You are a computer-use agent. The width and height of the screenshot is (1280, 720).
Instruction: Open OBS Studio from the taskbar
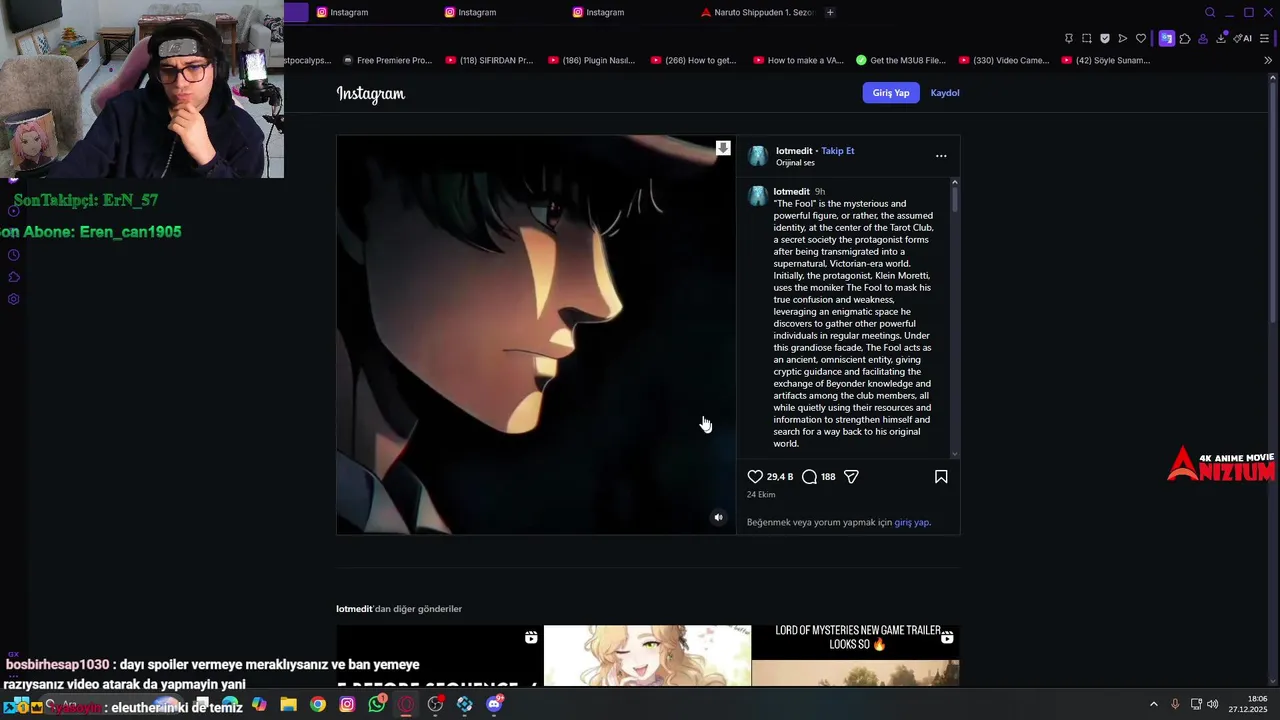click(x=435, y=704)
